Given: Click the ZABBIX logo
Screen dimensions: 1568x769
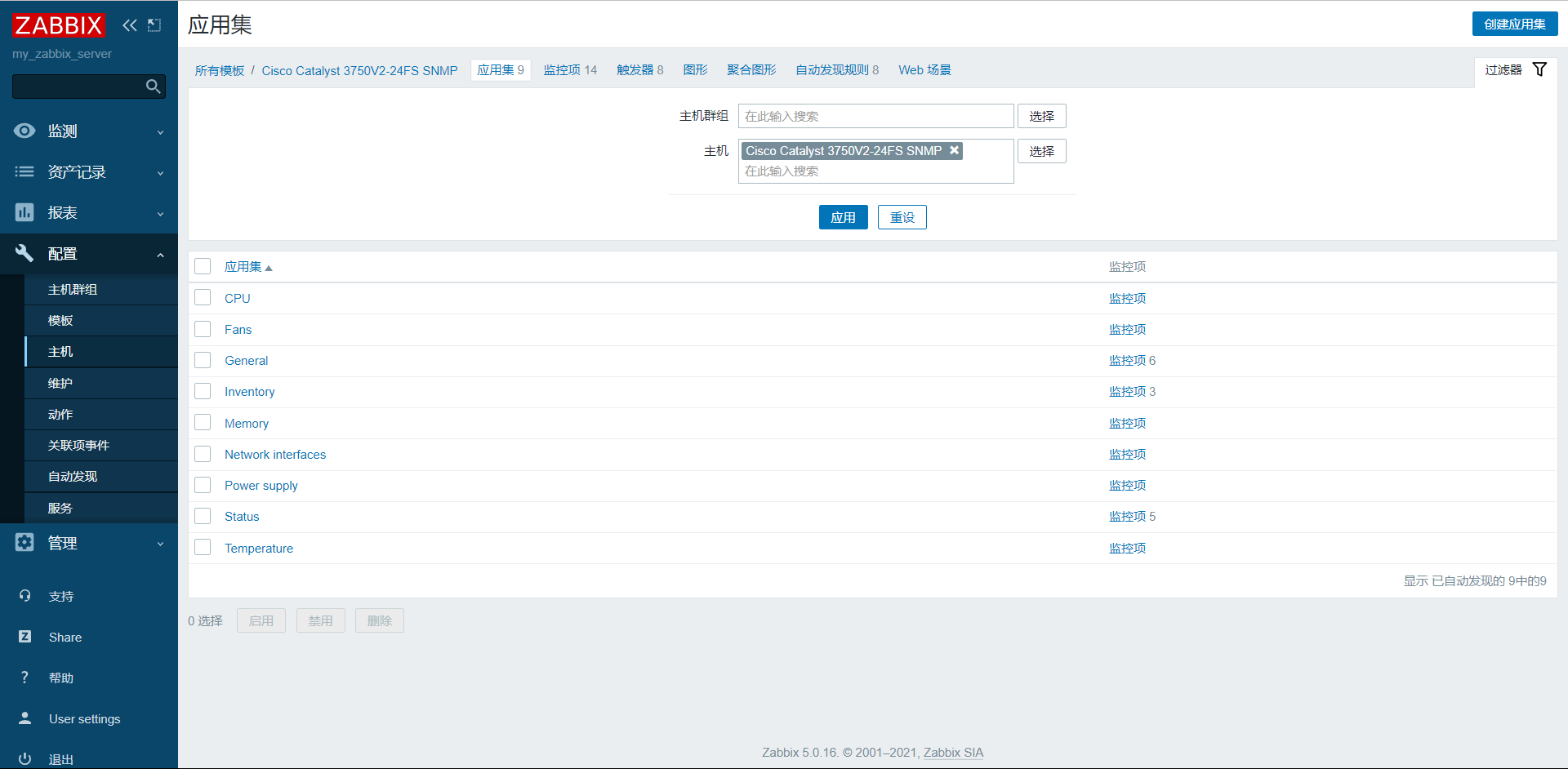Looking at the screenshot, I should coord(59,25).
